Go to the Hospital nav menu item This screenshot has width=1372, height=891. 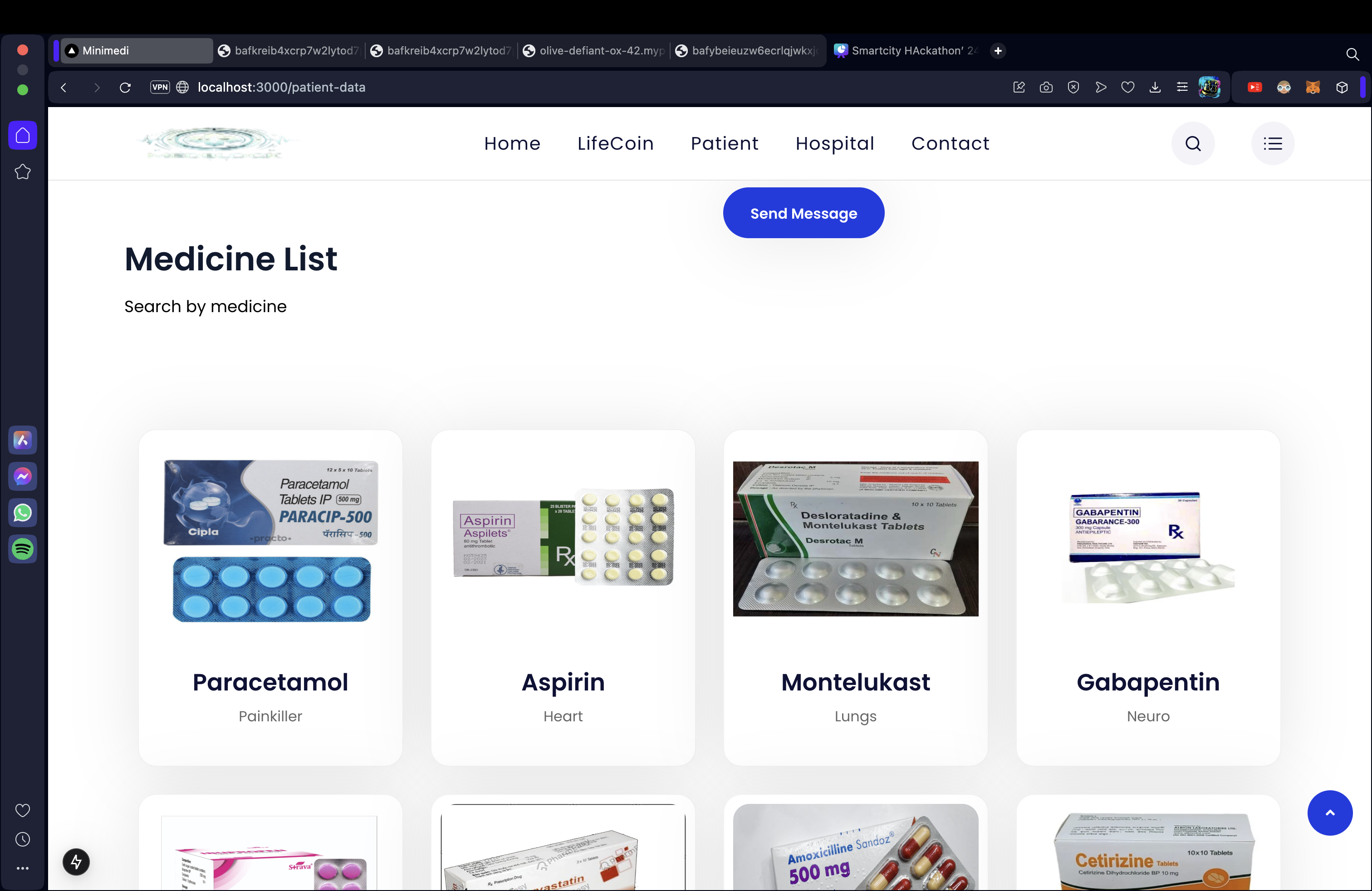pos(834,143)
